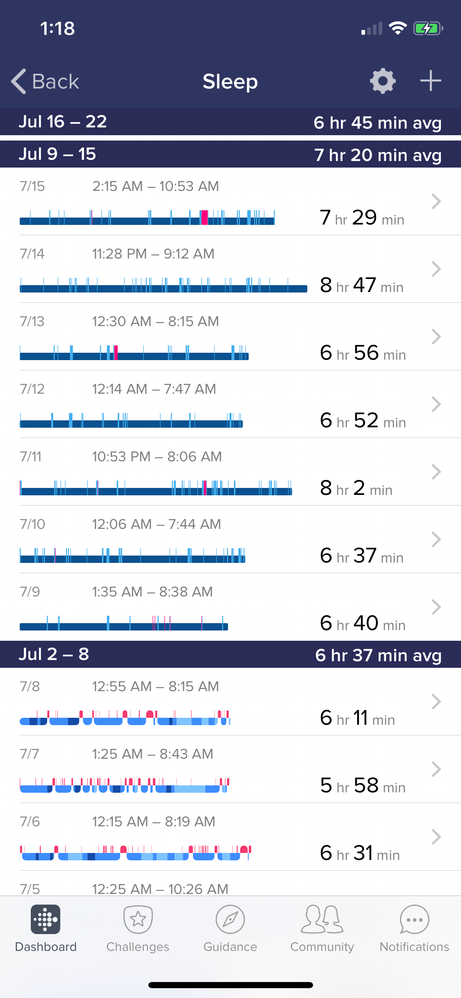Expand 7/14 sleep entry chevron
Image resolution: width=461 pixels, height=998 pixels.
(436, 269)
